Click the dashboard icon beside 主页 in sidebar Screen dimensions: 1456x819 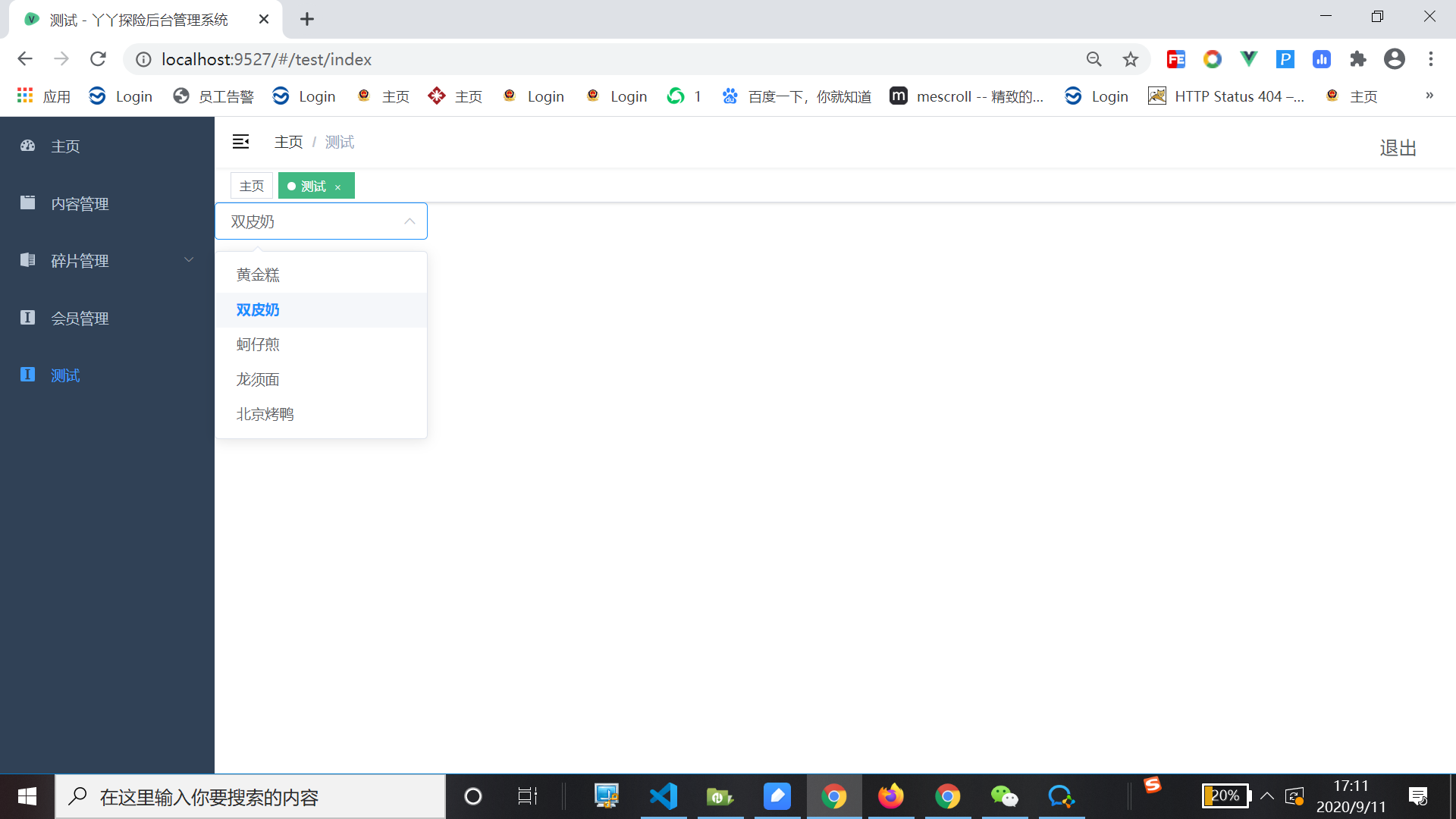click(x=27, y=146)
